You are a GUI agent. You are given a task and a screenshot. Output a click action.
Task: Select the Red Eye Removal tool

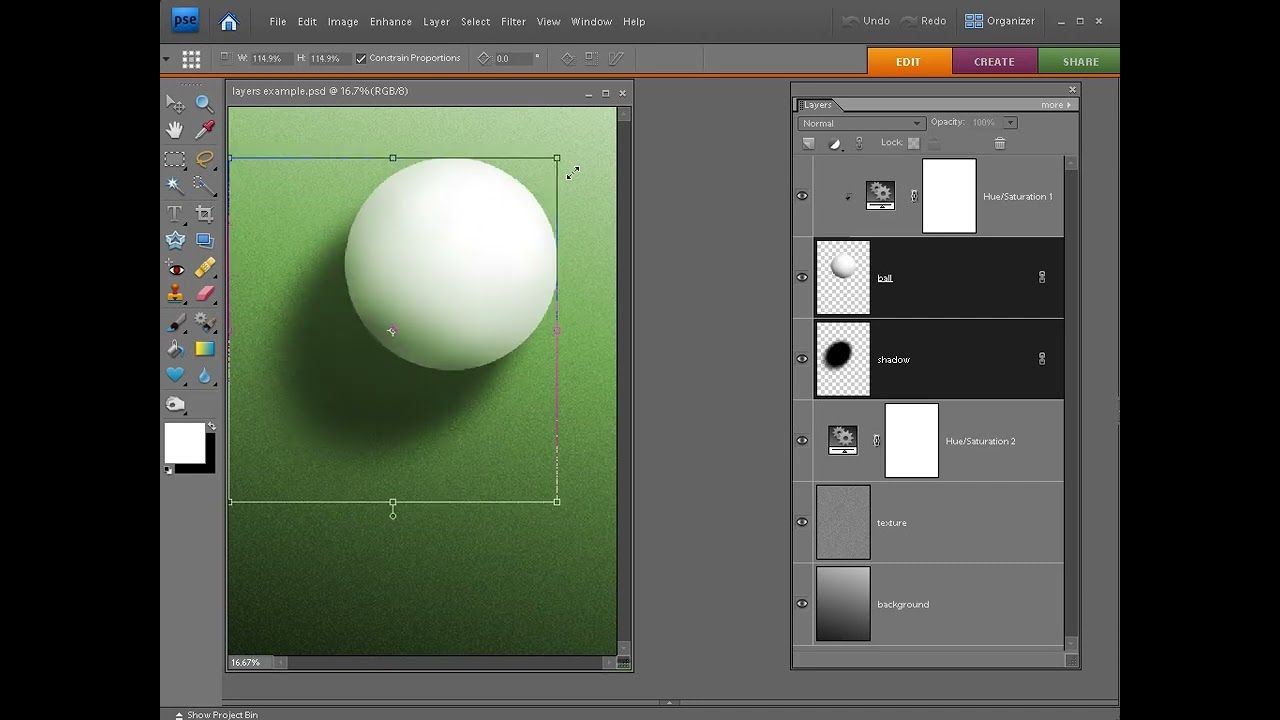tap(175, 269)
